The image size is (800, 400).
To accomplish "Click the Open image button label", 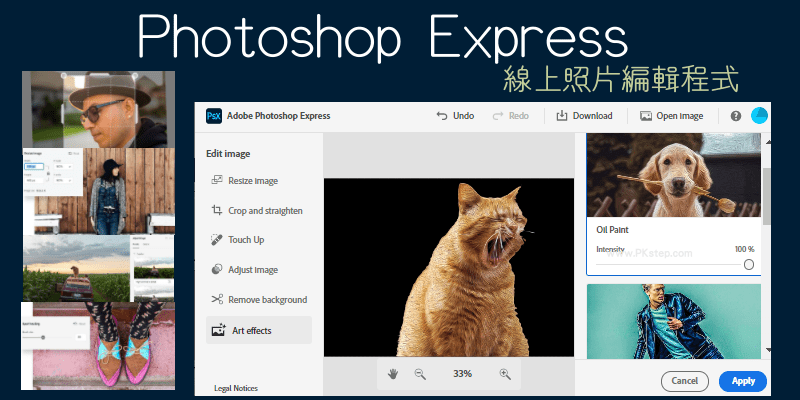I will pyautogui.click(x=680, y=116).
